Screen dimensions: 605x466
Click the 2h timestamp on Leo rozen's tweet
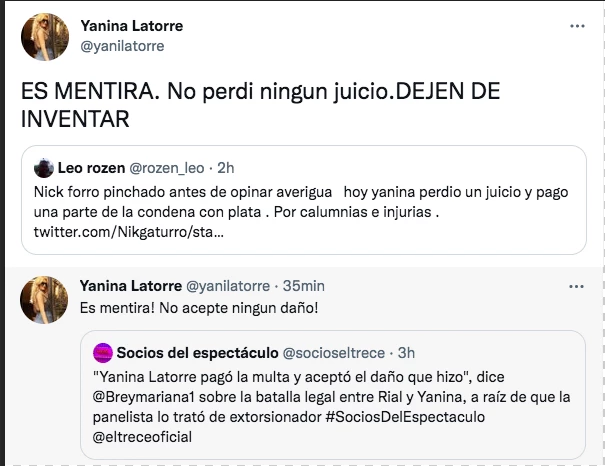tap(225, 168)
